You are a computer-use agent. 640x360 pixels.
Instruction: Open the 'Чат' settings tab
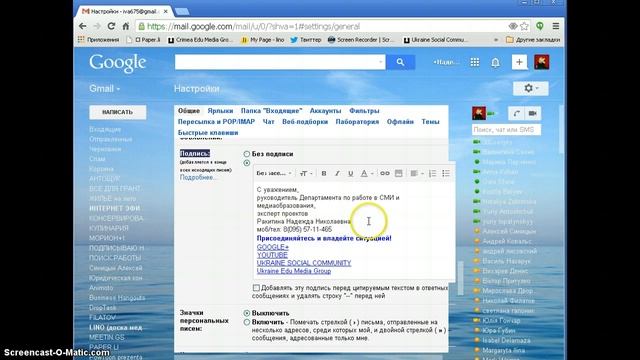click(269, 122)
